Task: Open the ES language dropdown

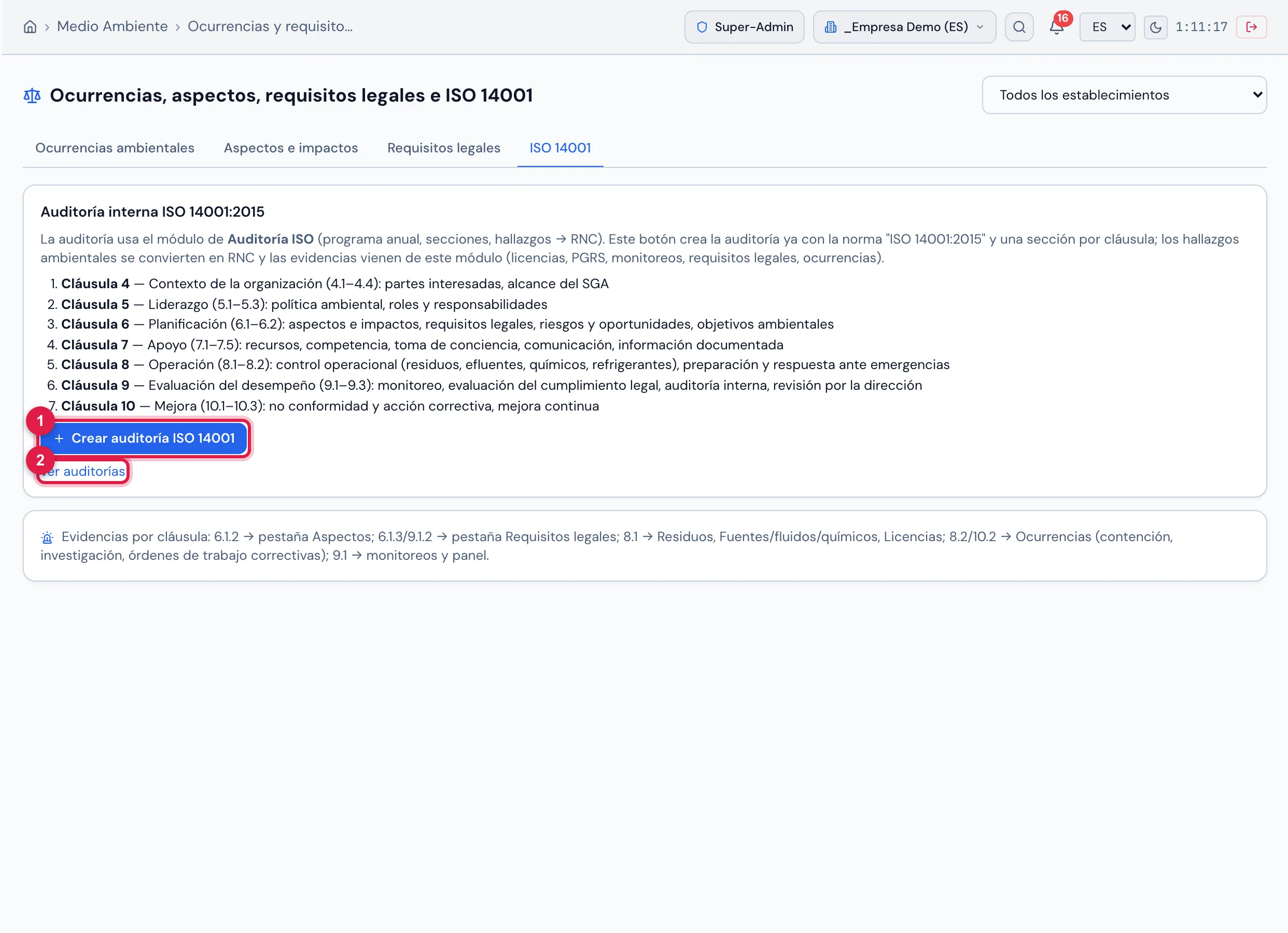Action: coord(1107,26)
